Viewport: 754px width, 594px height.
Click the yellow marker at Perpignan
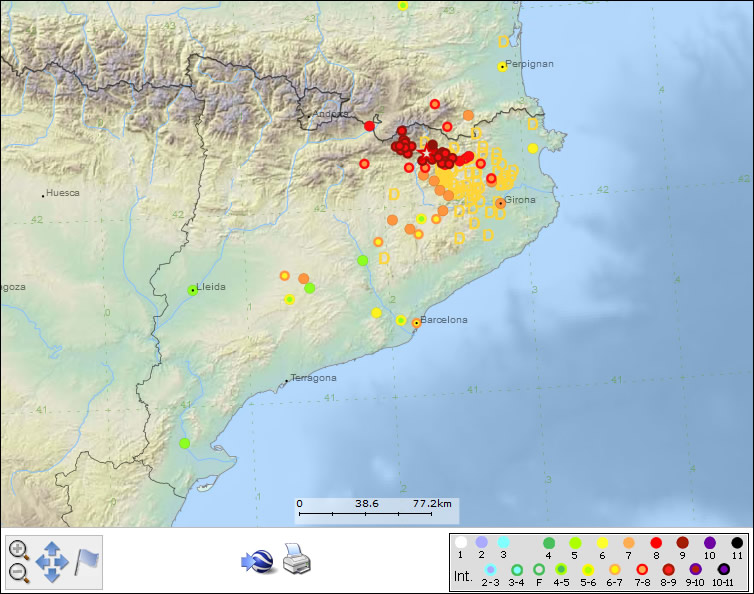point(502,67)
